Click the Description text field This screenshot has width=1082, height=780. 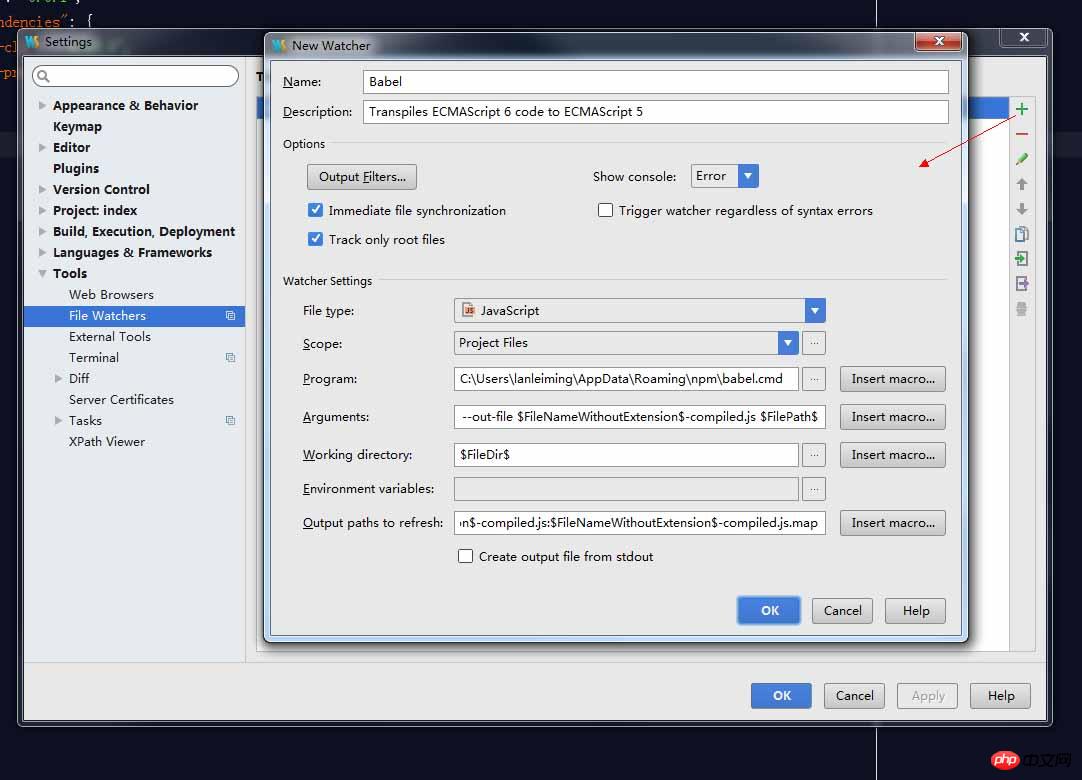656,112
